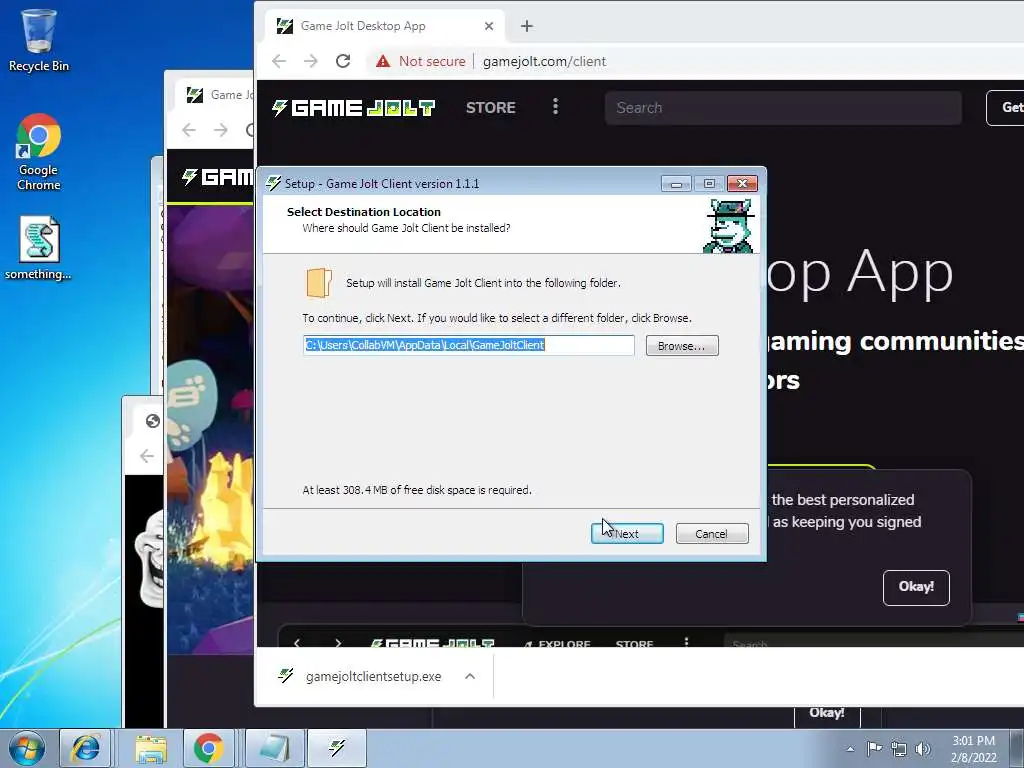Select the Game Jolt tab in the second Chrome window
Screen dimensions: 1024x768
(x=214, y=95)
